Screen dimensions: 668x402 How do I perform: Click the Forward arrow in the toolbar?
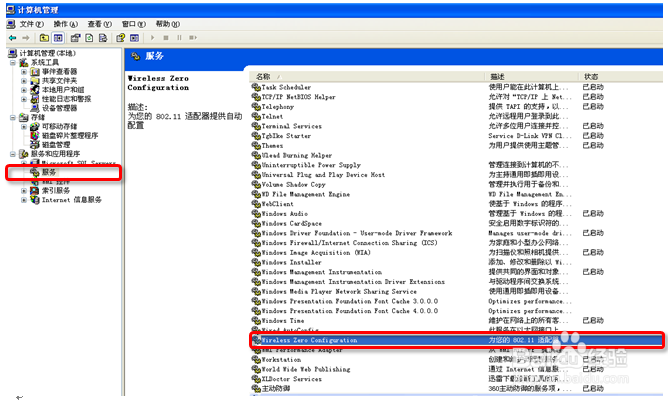pos(26,38)
